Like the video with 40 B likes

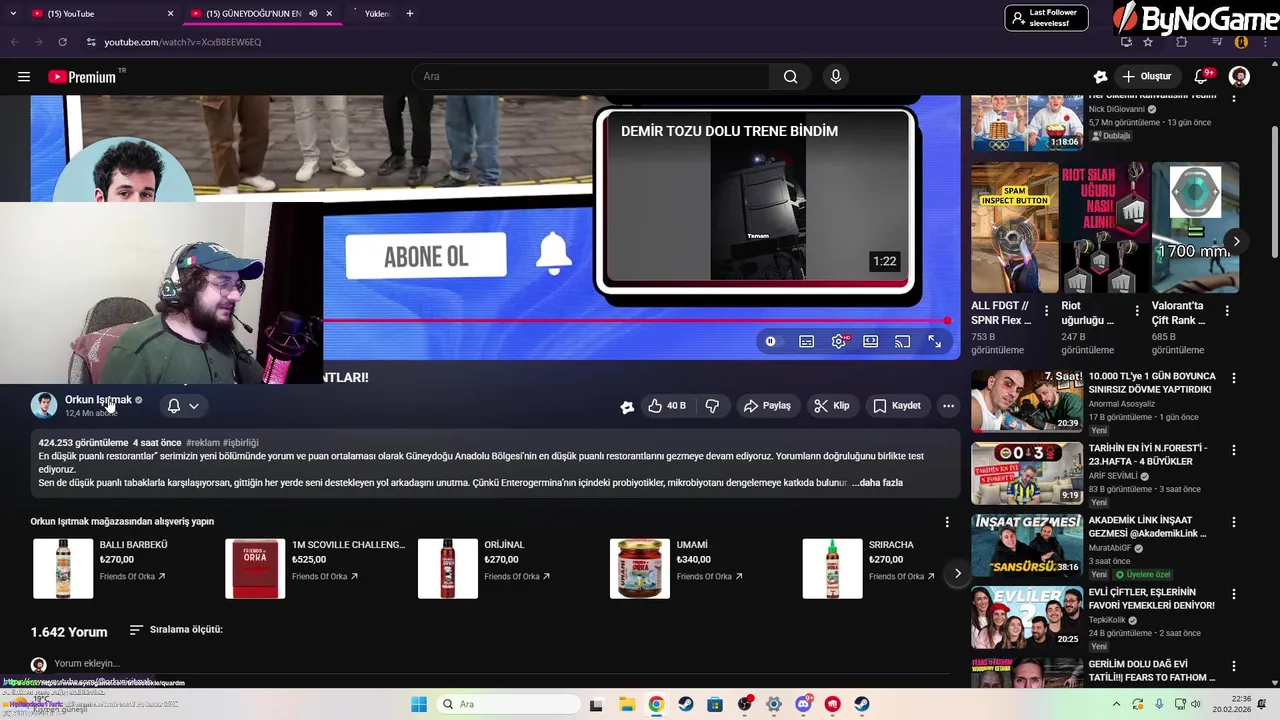coord(666,406)
